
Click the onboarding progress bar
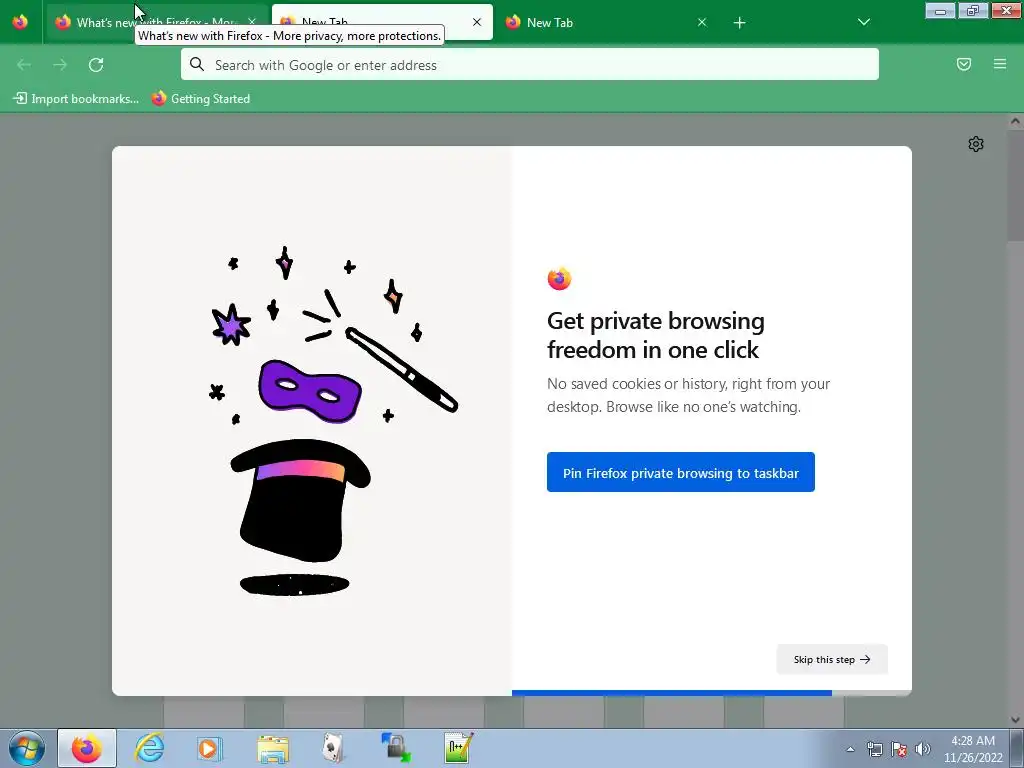pos(712,693)
